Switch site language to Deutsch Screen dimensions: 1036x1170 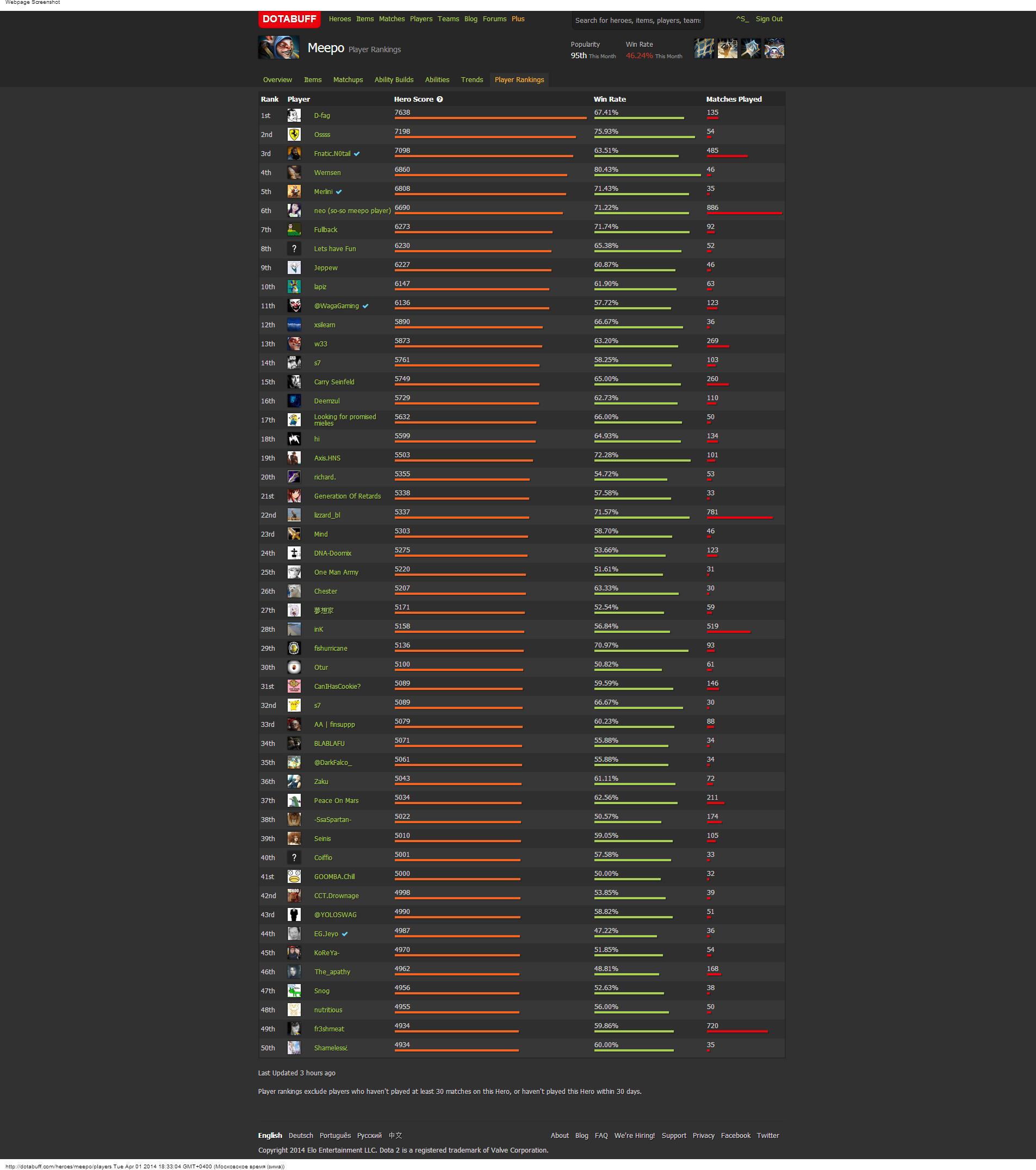click(x=301, y=1136)
